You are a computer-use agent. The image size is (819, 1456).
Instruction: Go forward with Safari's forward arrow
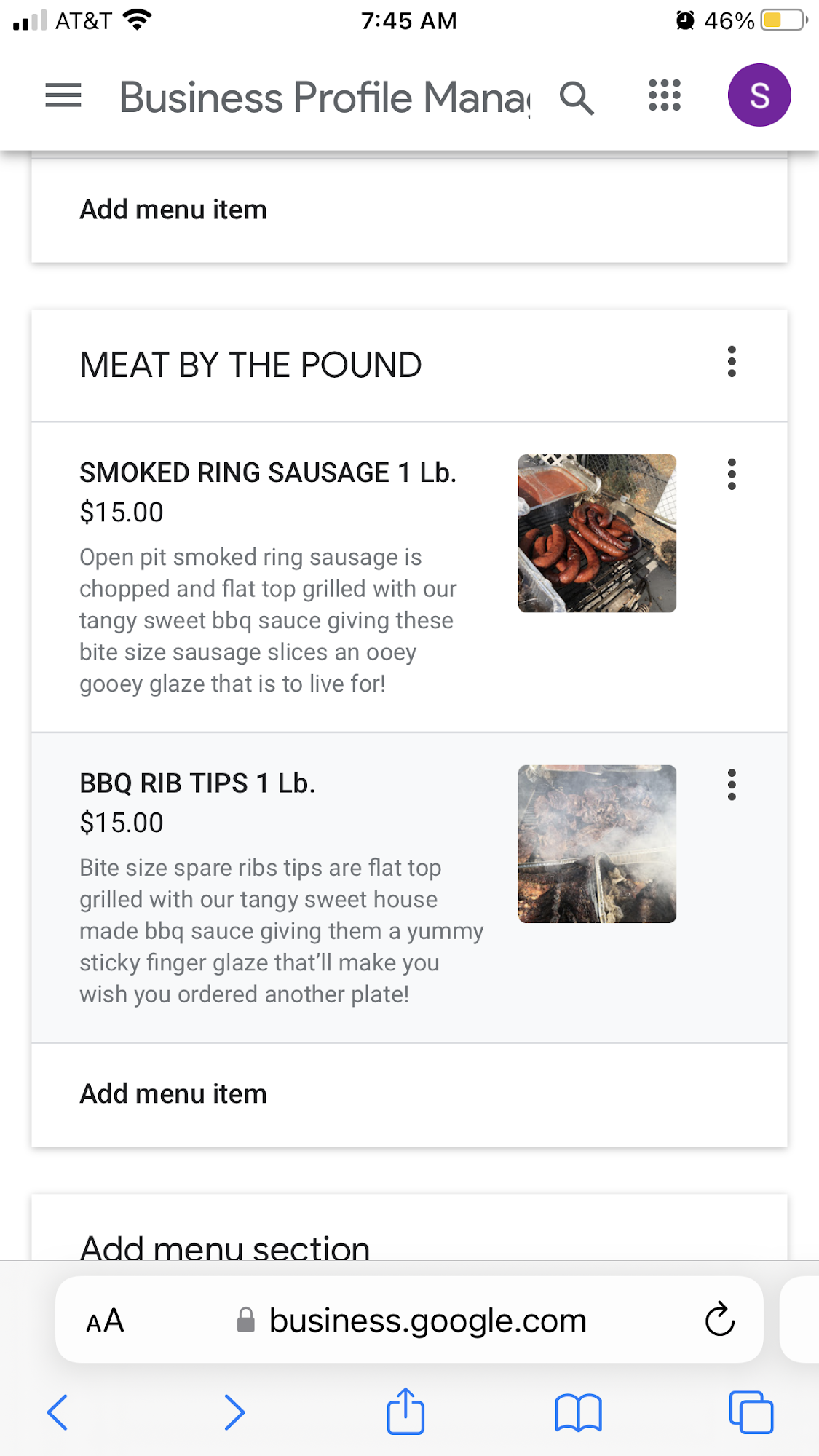(234, 1412)
